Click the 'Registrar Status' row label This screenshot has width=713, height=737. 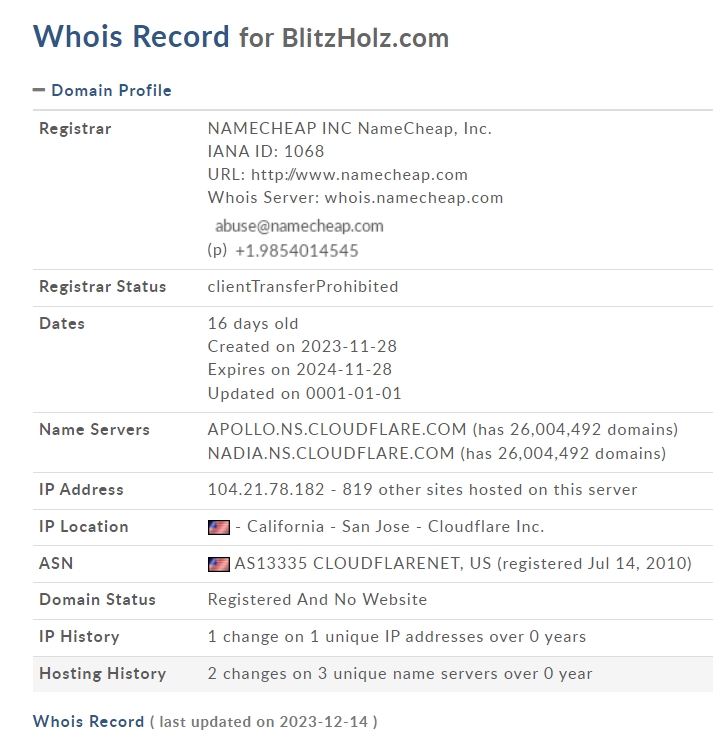(x=102, y=286)
